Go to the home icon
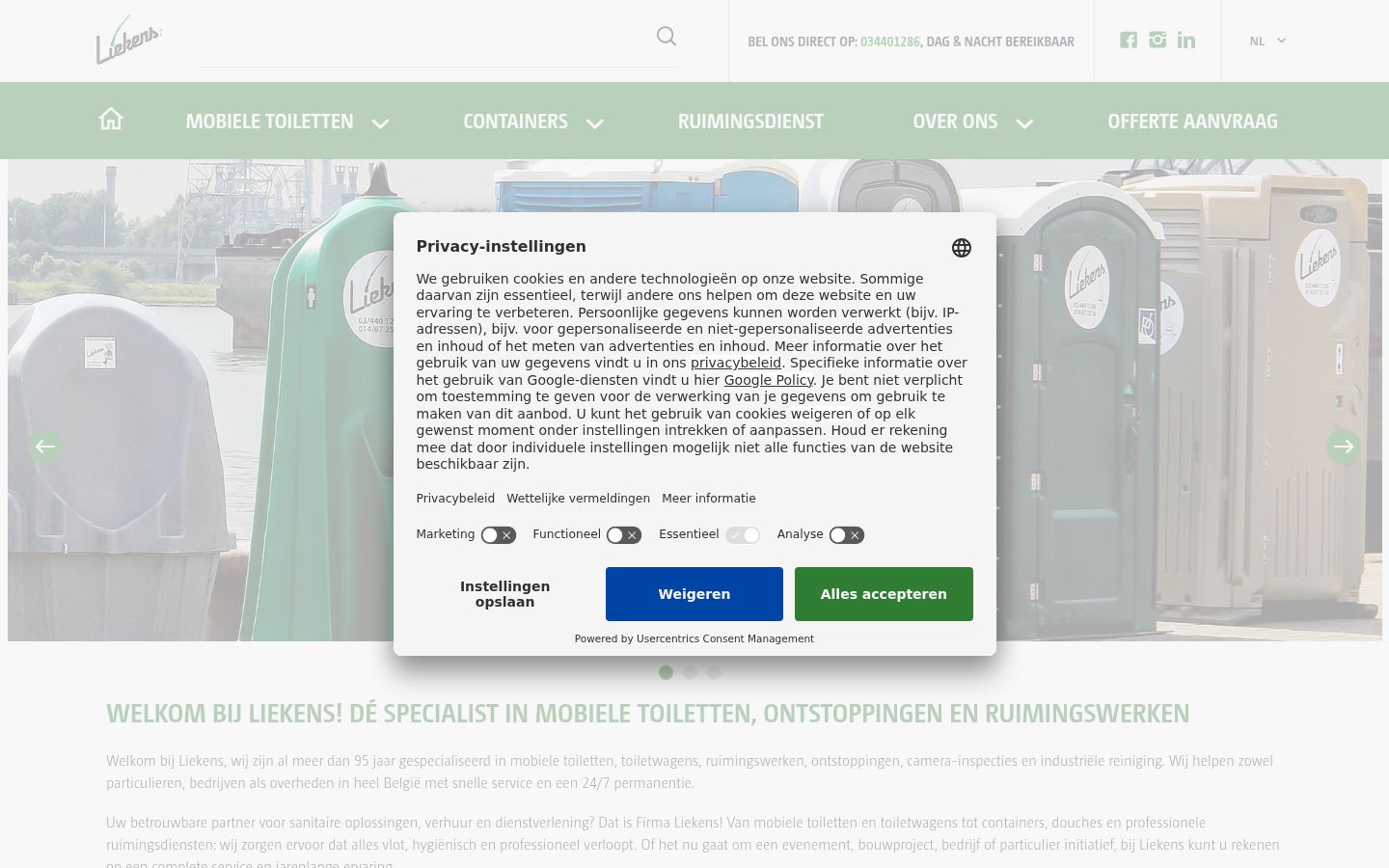 [111, 119]
